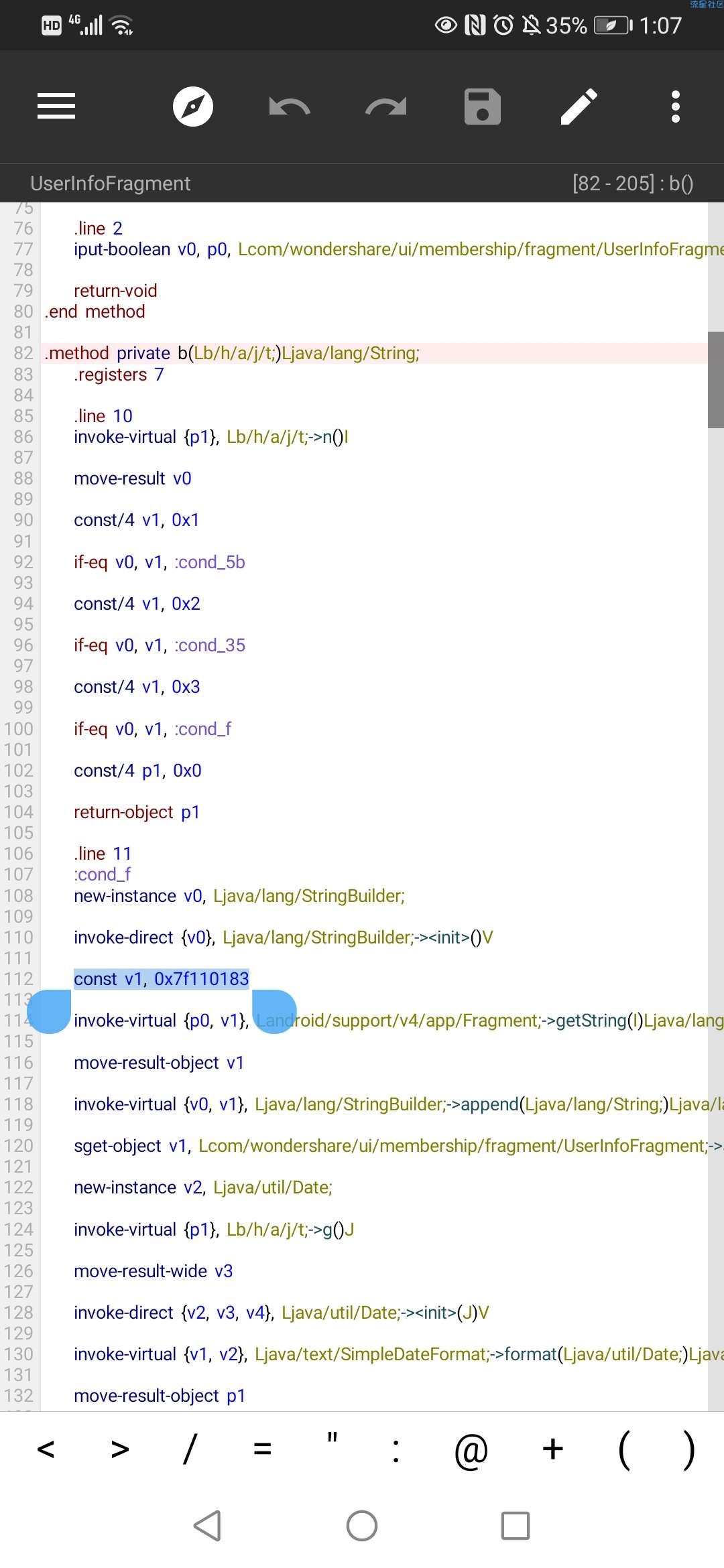Click the return-object p1 line
The height and width of the screenshot is (1568, 724).
pyautogui.click(x=137, y=812)
